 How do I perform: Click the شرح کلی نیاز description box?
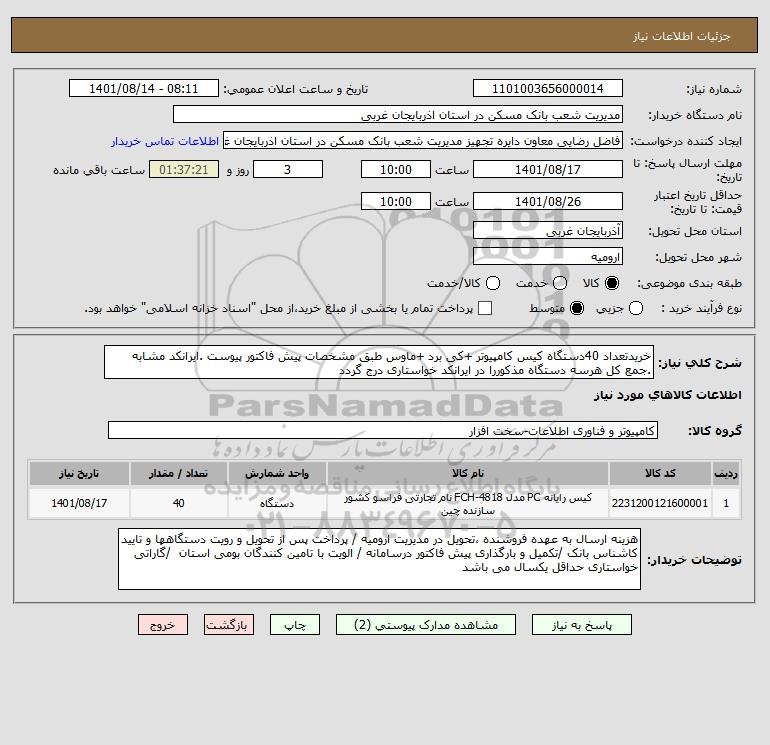coord(379,362)
